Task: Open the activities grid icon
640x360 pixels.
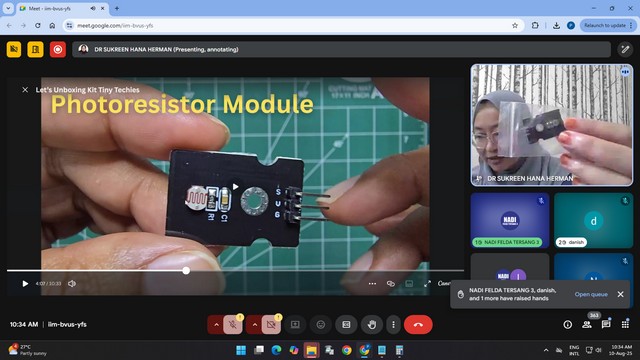Action: pyautogui.click(x=625, y=324)
